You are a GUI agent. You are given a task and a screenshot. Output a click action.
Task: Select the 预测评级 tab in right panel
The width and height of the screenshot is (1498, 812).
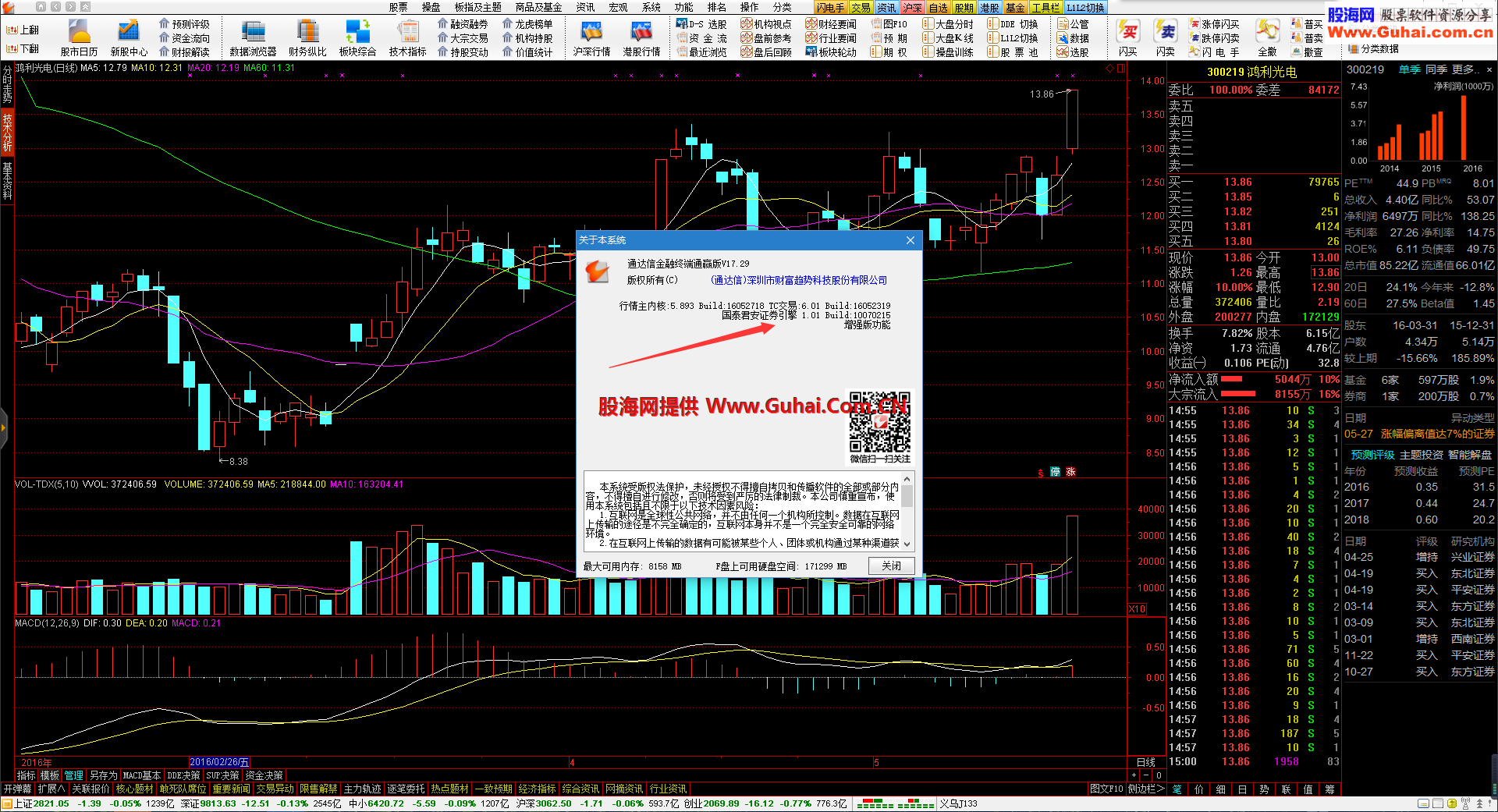tap(1373, 455)
